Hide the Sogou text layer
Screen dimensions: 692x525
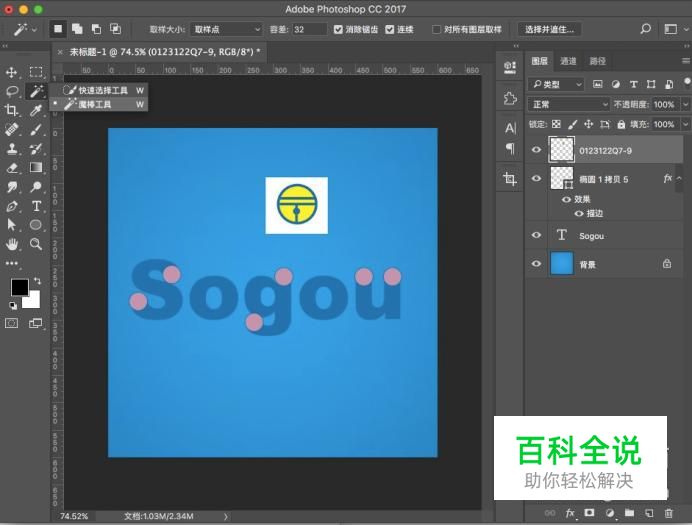coord(536,235)
